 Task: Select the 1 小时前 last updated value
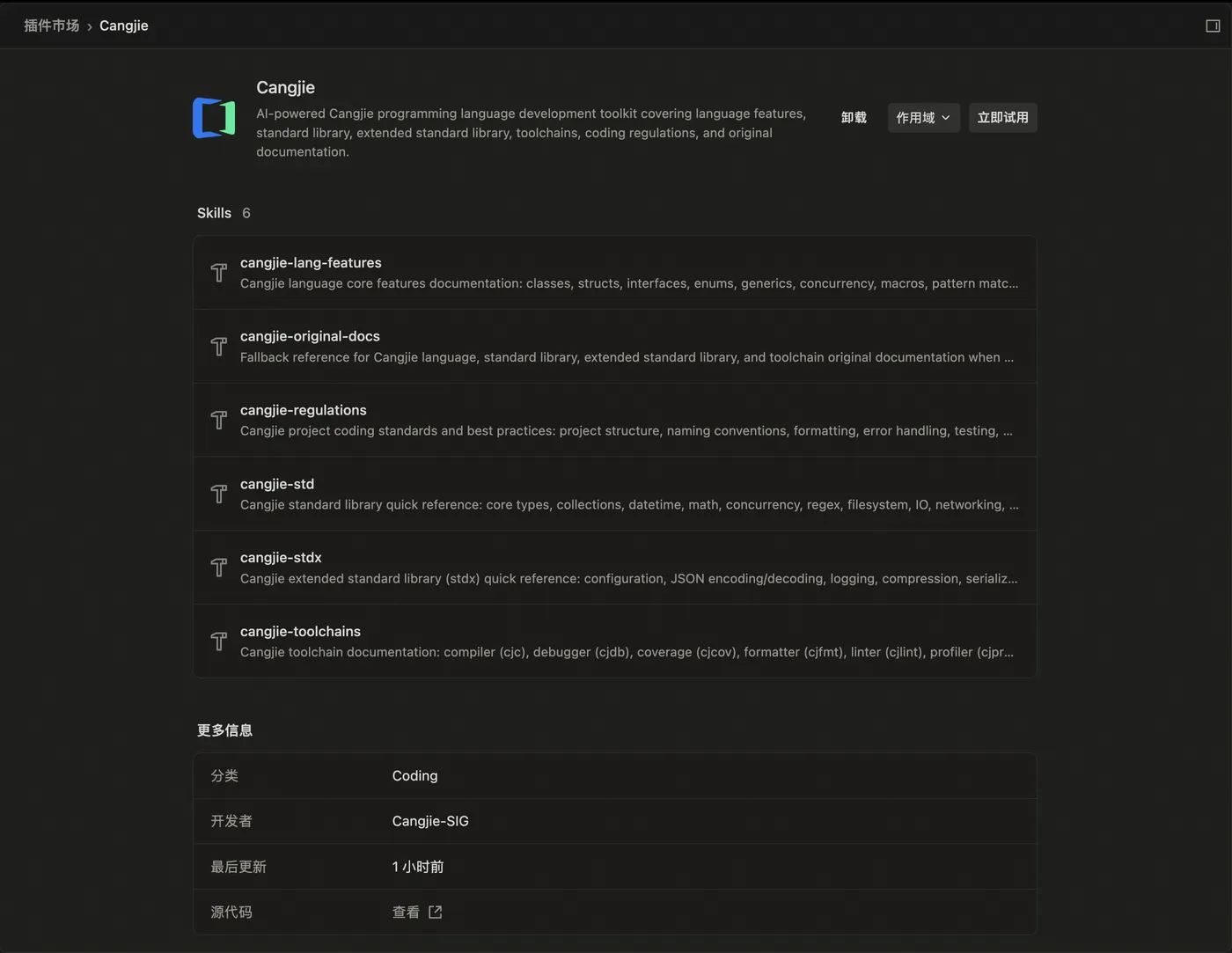coord(418,867)
